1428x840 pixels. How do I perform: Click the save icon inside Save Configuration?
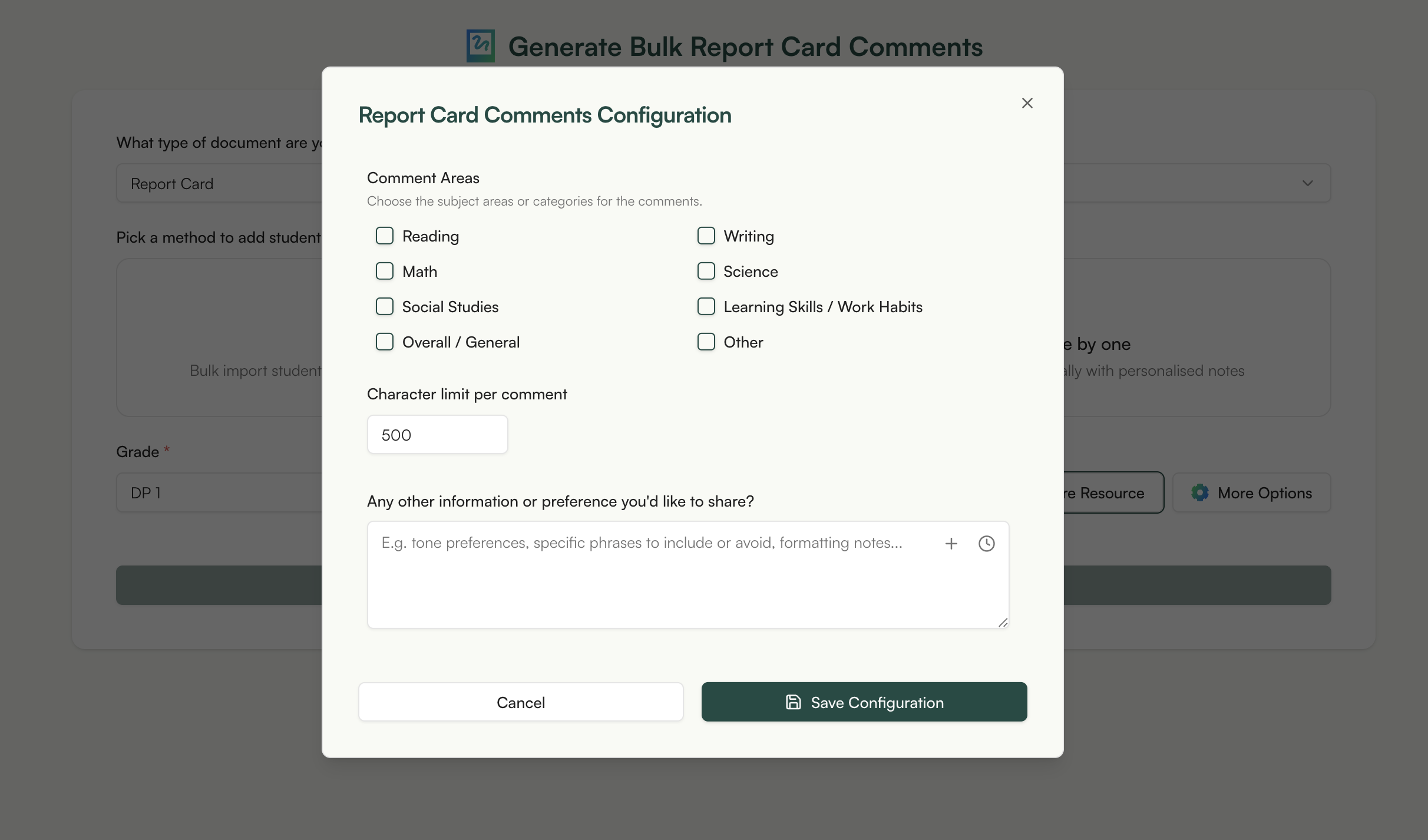click(x=794, y=702)
